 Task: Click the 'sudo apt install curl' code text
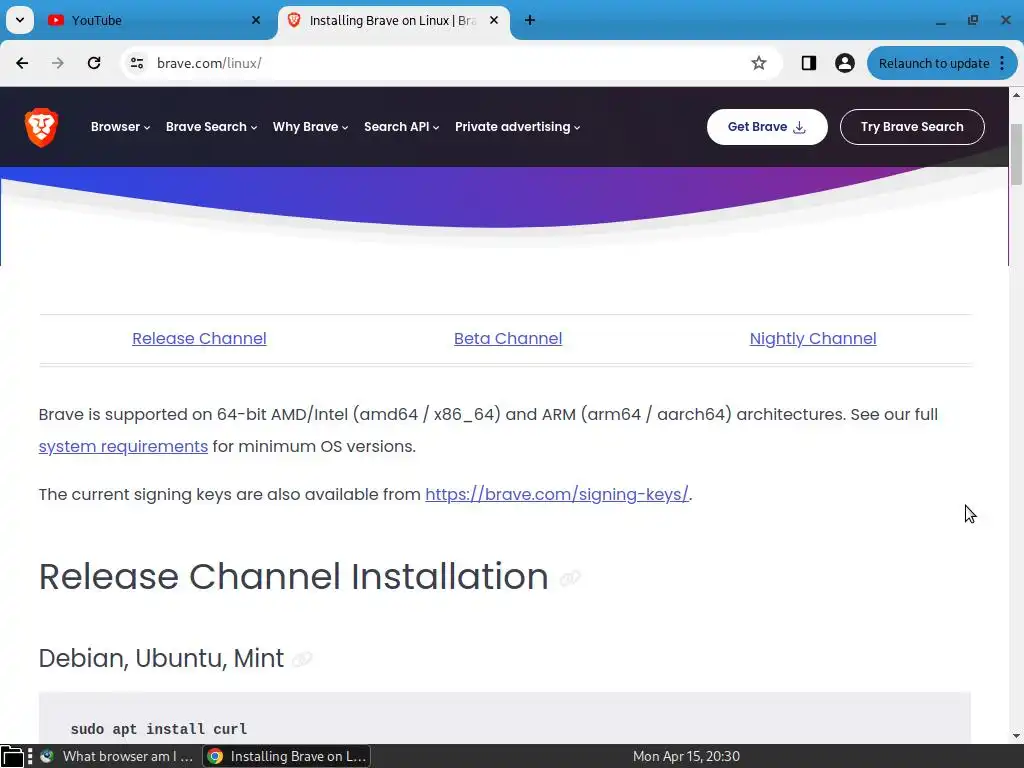(x=159, y=729)
